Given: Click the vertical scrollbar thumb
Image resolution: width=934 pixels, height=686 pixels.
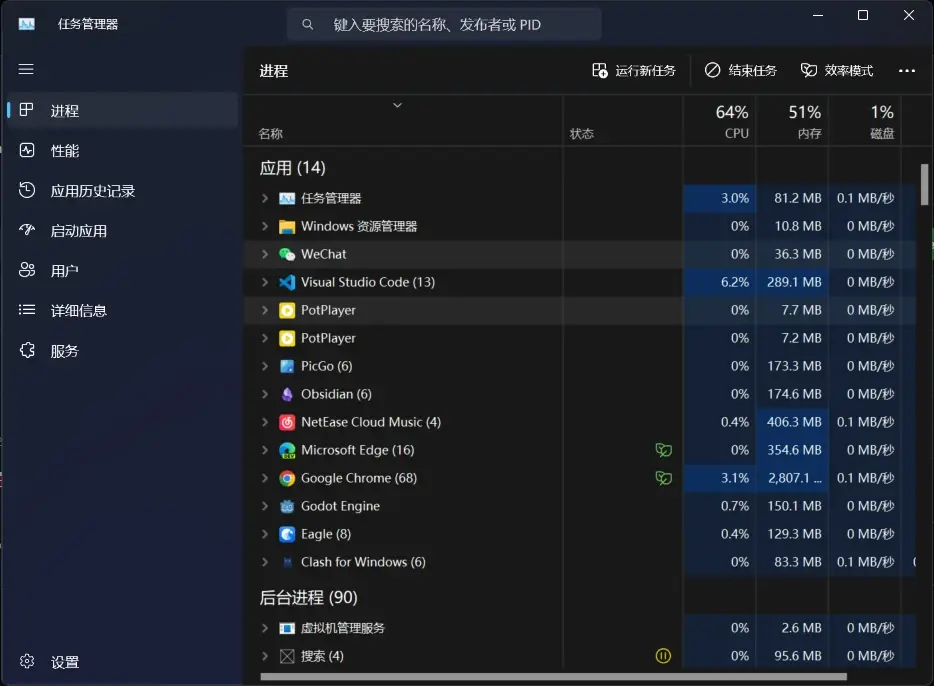Looking at the screenshot, I should [924, 185].
